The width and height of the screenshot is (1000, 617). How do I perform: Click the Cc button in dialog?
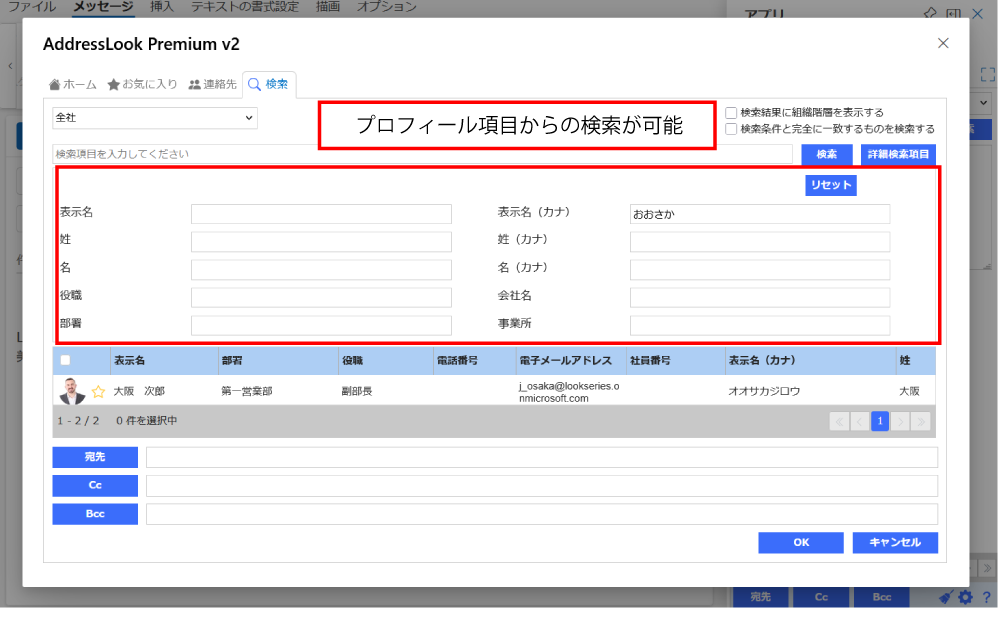coord(95,486)
